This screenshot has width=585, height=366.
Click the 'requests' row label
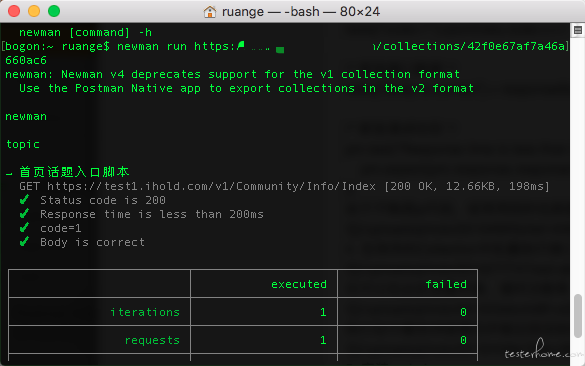152,340
